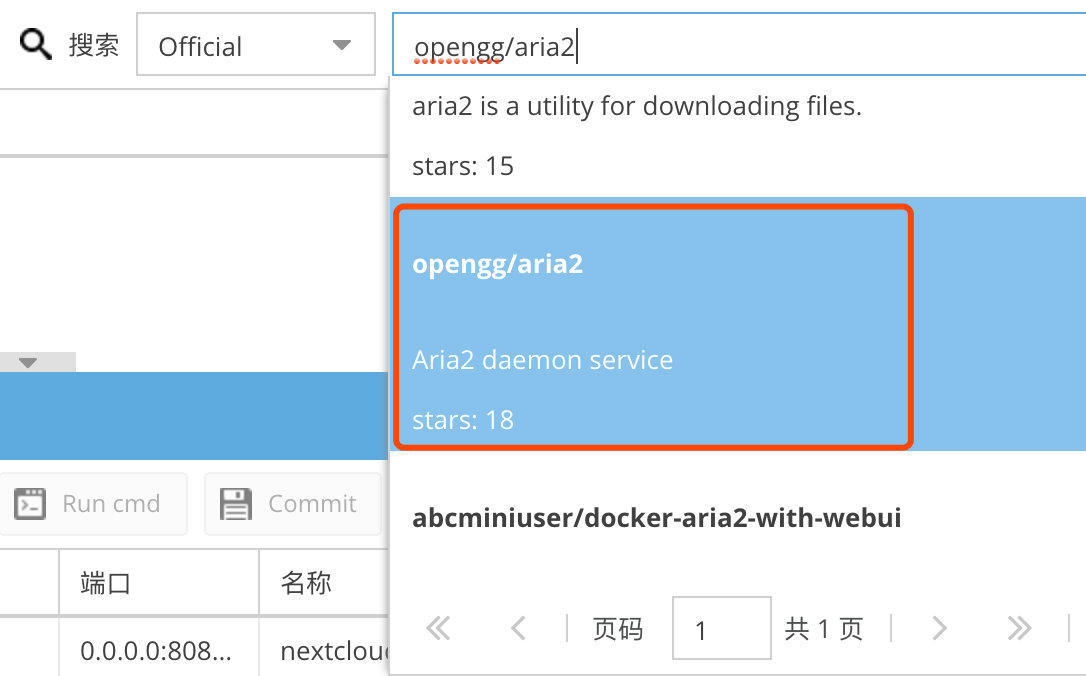Click the Run cmd button
1086x676 pixels.
tap(93, 504)
